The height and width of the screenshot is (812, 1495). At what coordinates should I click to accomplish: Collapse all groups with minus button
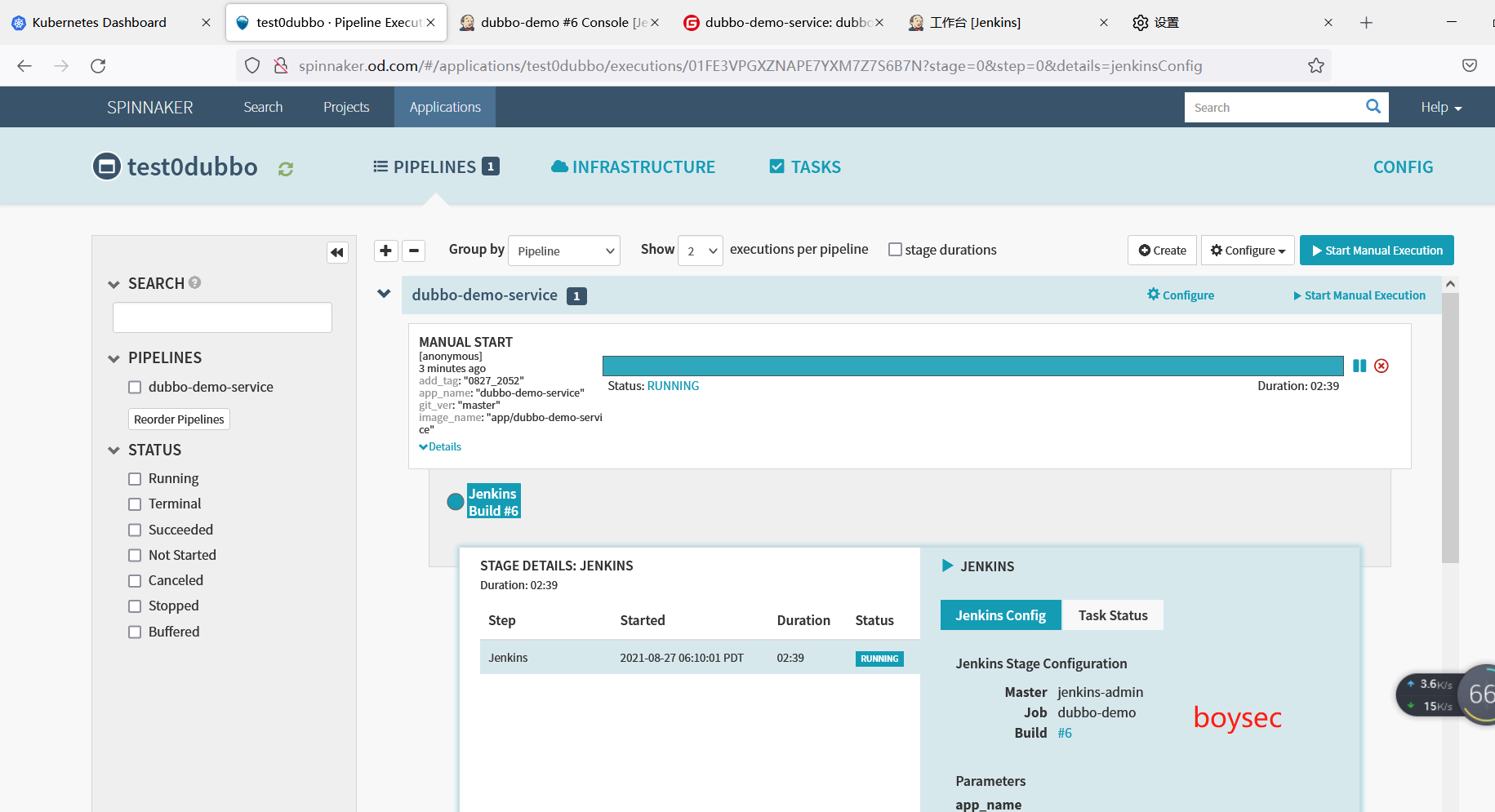coord(414,251)
